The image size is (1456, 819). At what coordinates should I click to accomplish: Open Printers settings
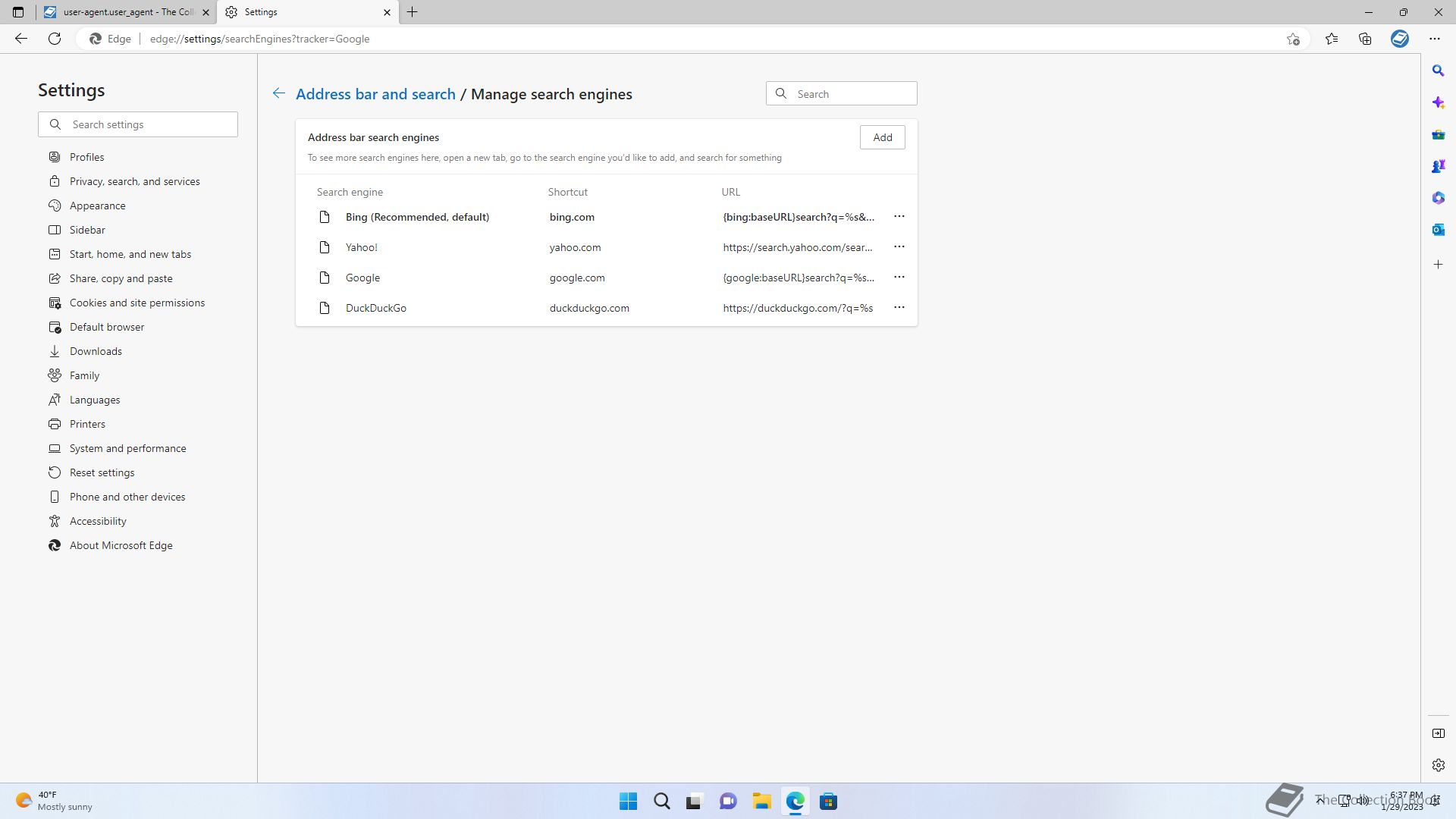point(87,424)
